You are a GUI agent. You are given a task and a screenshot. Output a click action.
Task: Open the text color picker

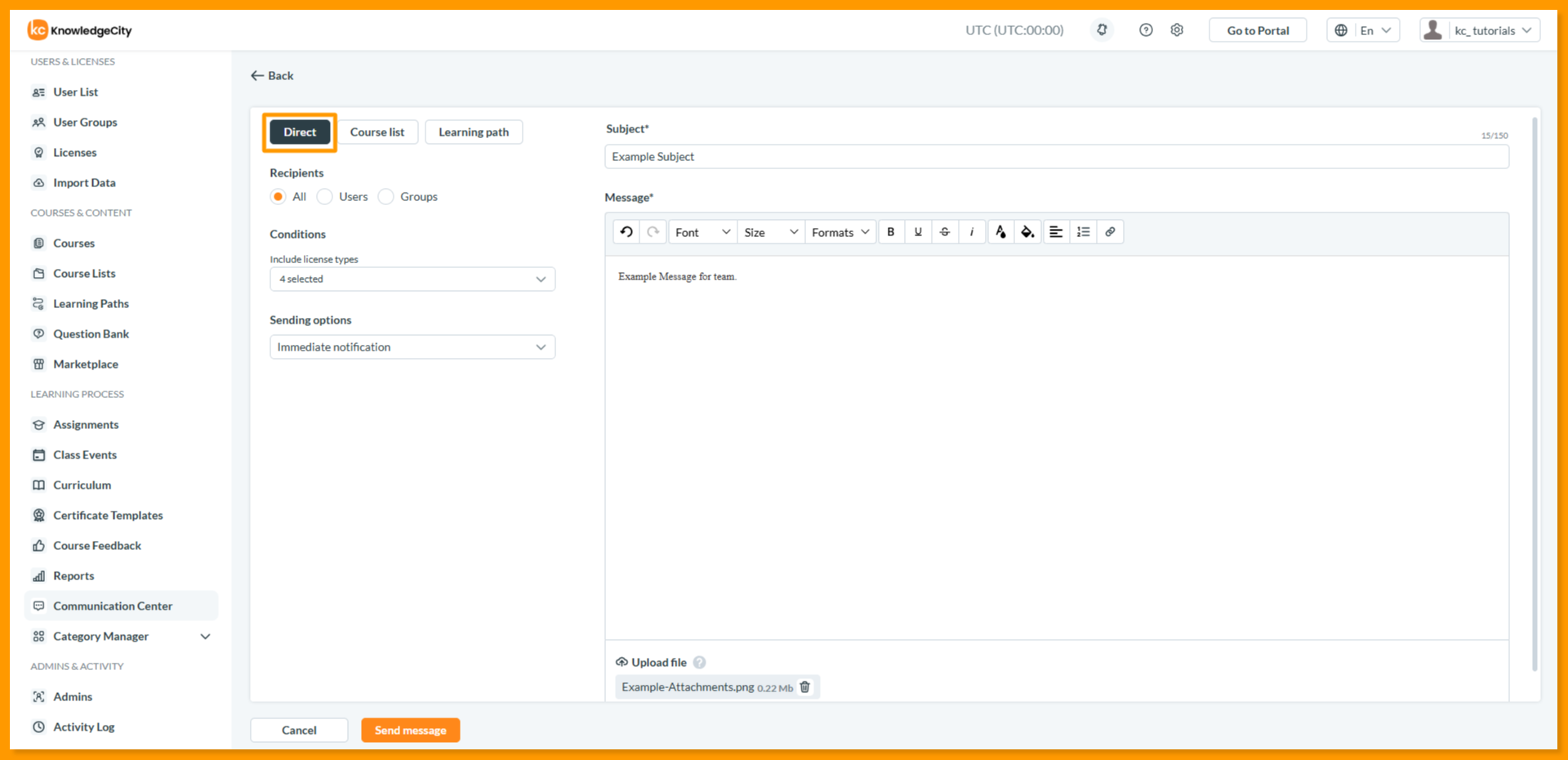[1000, 232]
